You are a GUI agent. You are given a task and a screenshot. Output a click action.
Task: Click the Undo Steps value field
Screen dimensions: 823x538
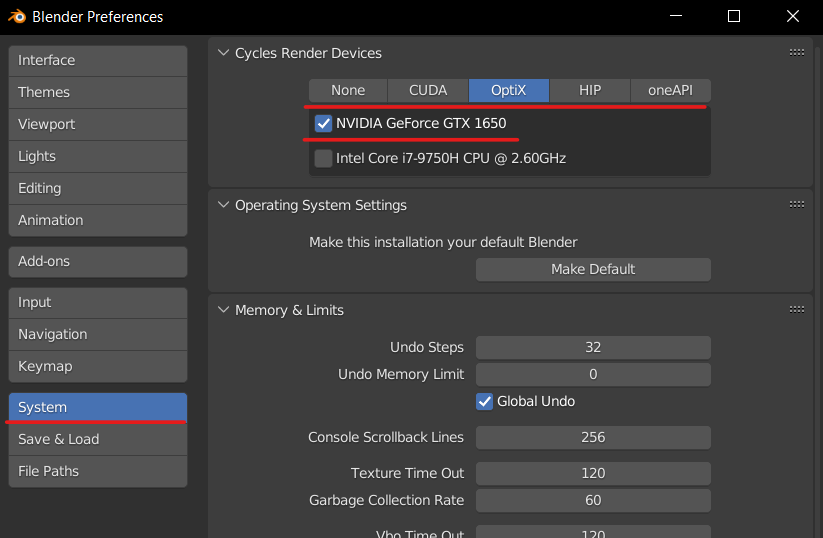[593, 347]
